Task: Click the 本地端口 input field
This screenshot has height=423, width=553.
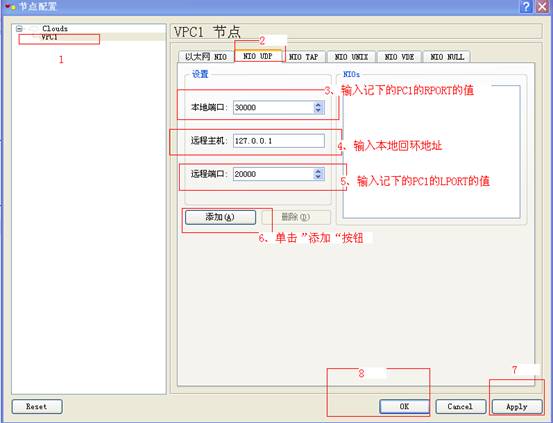Action: click(273, 107)
